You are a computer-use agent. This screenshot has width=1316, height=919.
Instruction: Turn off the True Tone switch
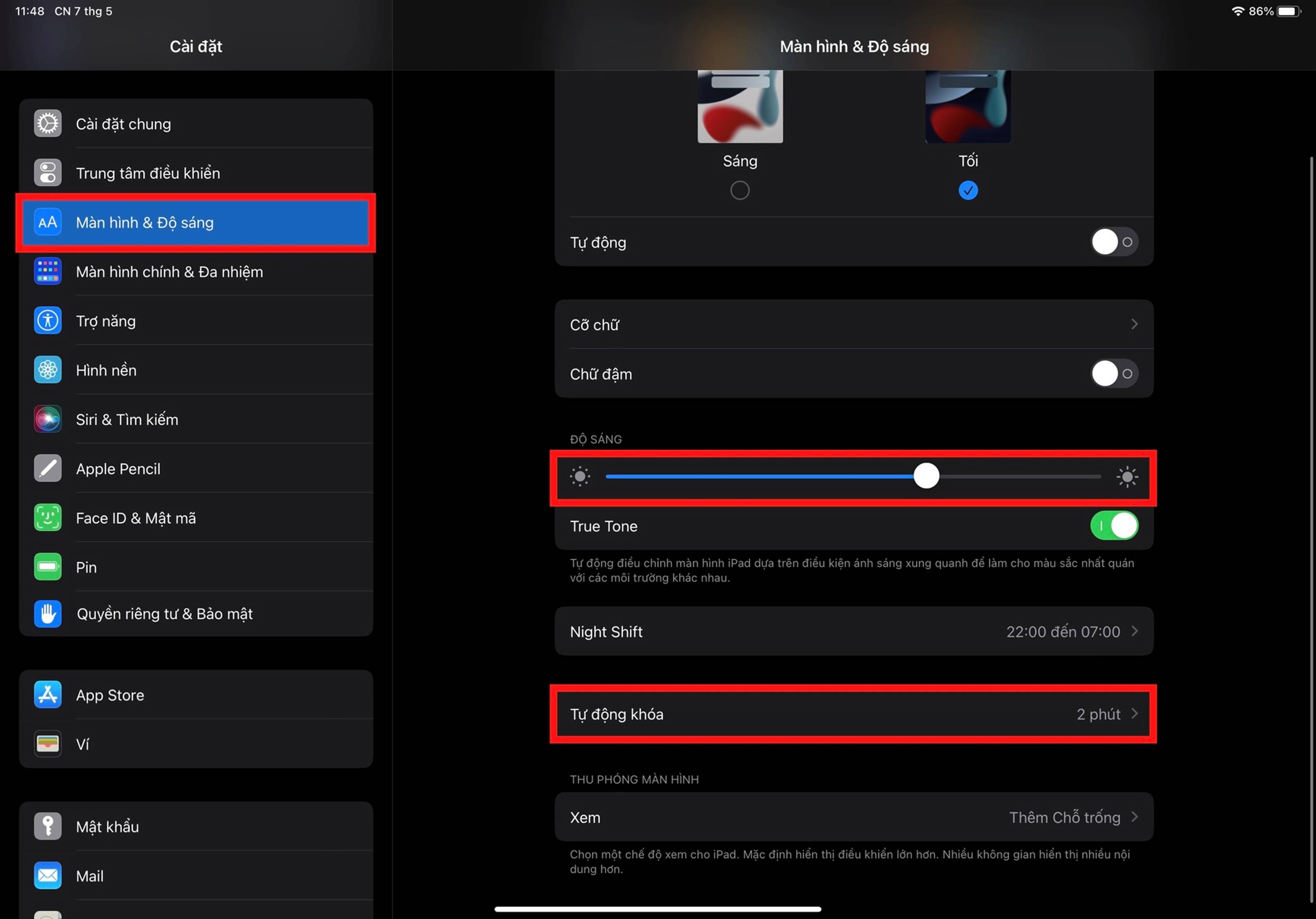coord(1113,526)
